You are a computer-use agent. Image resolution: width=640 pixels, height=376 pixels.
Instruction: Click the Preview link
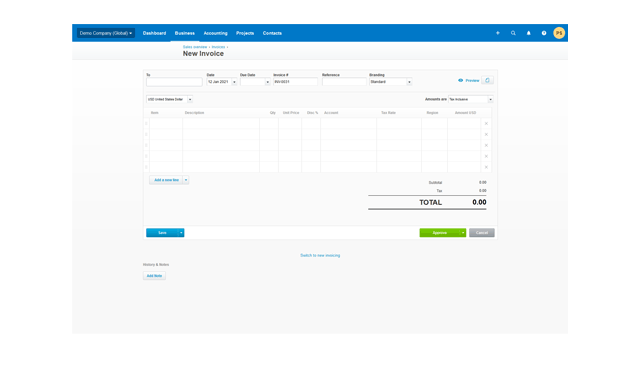point(472,80)
